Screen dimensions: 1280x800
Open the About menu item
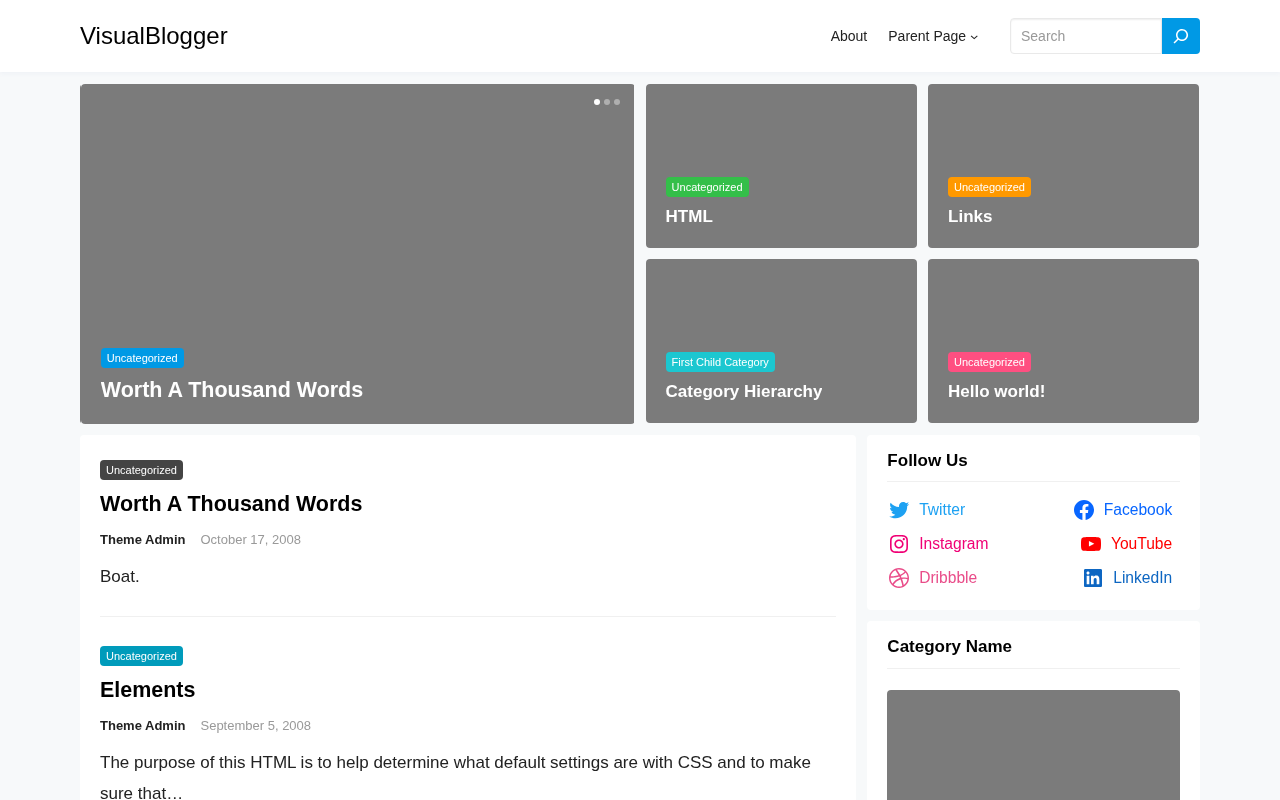click(x=849, y=36)
